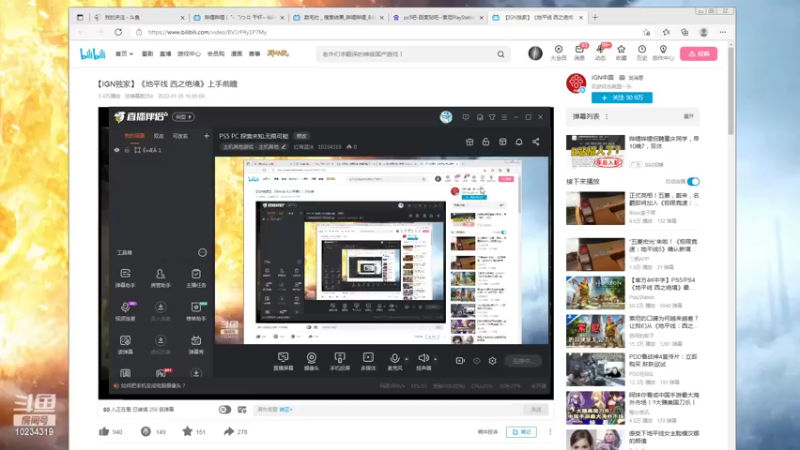Open 大会员 icon in Bilibili header

559,53
